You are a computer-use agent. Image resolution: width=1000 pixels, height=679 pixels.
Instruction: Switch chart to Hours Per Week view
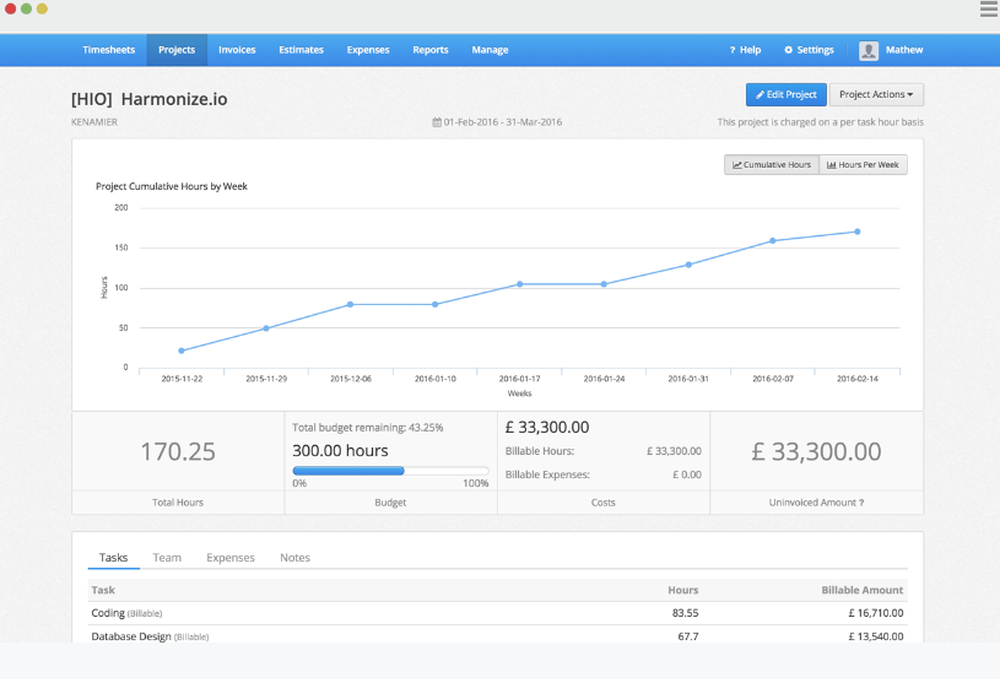point(863,164)
